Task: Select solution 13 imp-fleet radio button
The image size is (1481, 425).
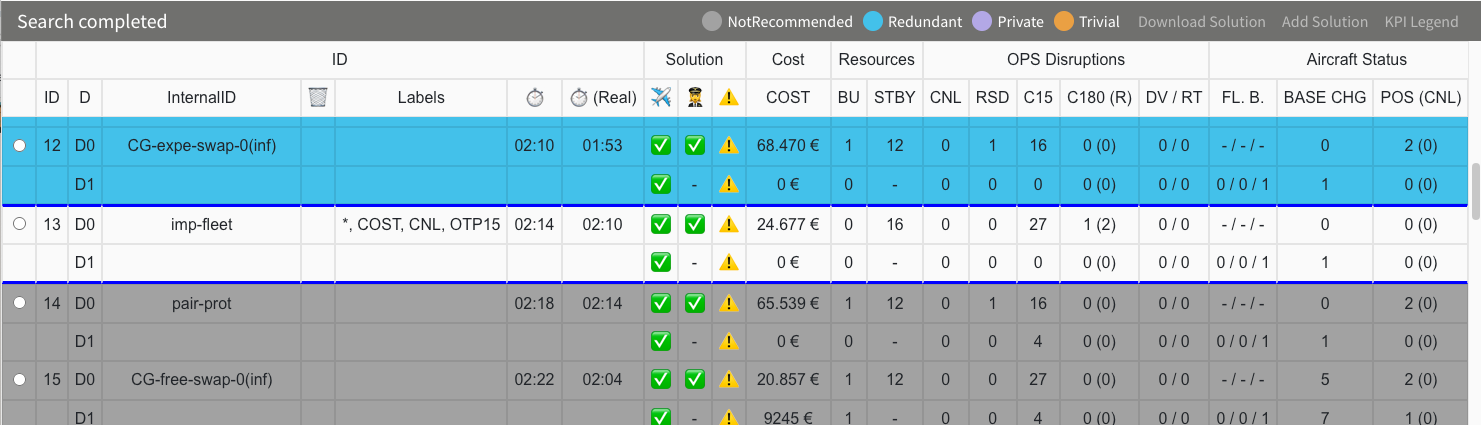Action: pos(19,225)
